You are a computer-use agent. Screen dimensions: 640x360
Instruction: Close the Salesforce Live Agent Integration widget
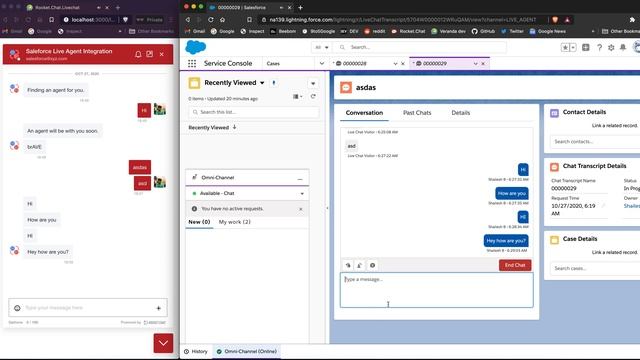click(x=162, y=54)
